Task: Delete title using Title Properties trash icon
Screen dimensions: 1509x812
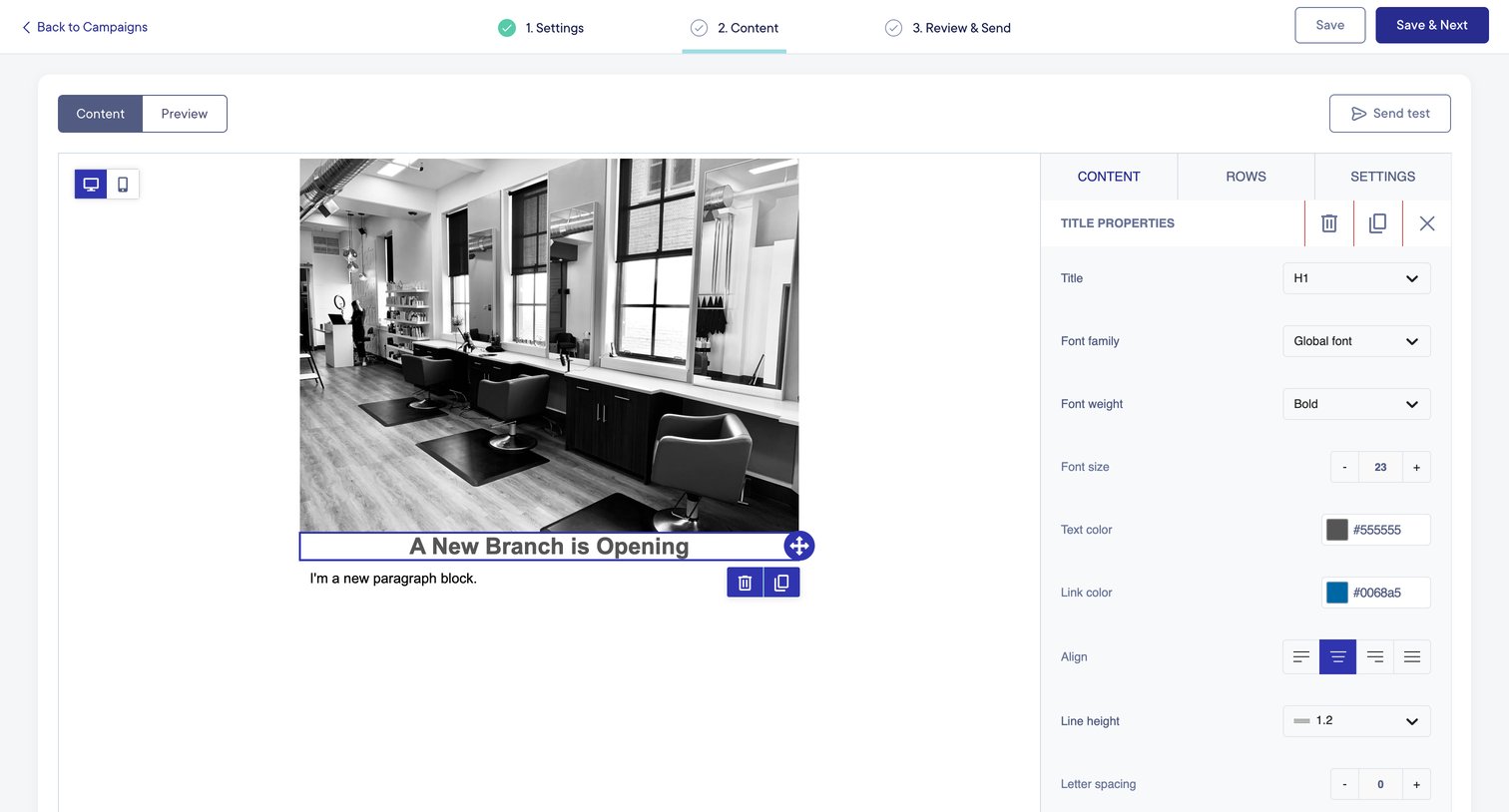Action: click(x=1329, y=223)
